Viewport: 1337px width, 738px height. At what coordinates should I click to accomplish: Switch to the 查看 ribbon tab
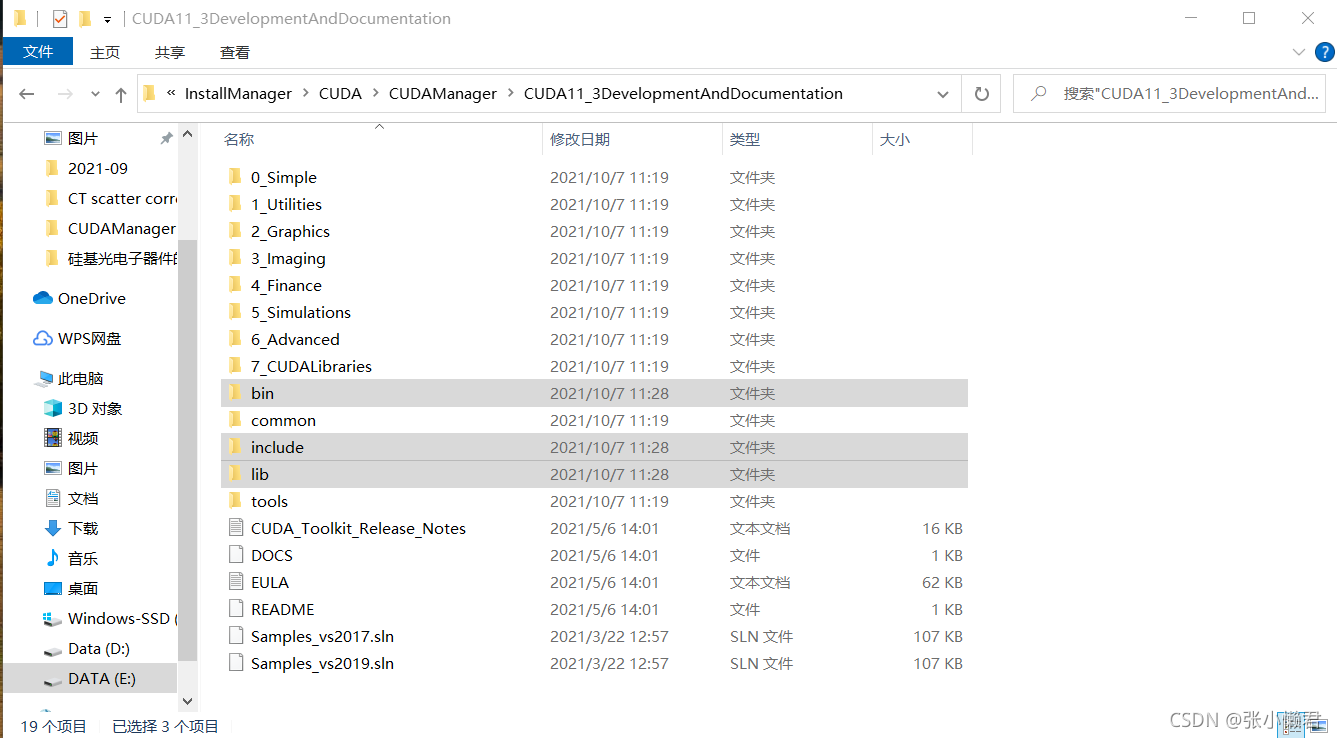pos(235,52)
